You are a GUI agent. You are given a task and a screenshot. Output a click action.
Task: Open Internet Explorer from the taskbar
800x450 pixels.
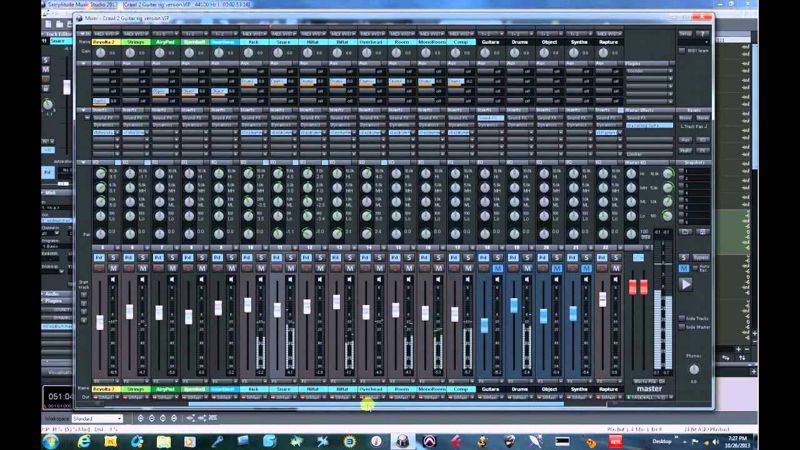pyautogui.click(x=84, y=441)
